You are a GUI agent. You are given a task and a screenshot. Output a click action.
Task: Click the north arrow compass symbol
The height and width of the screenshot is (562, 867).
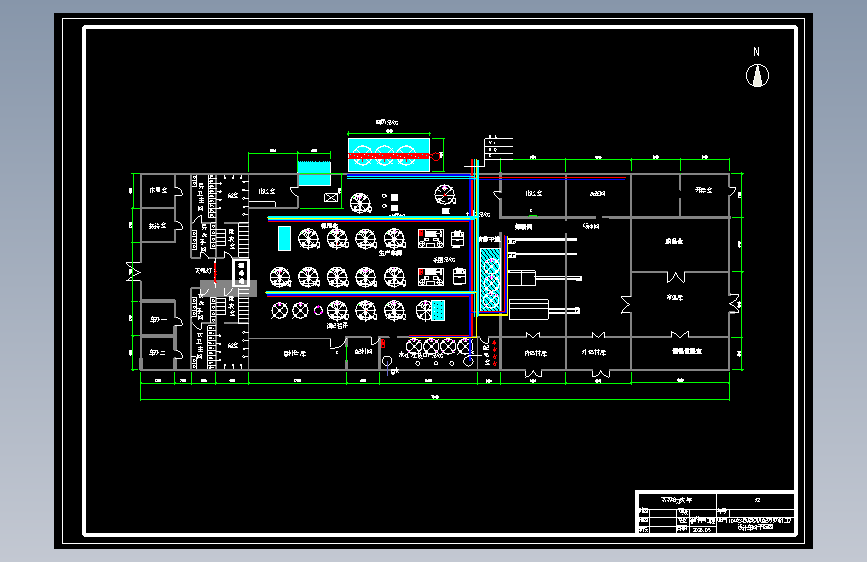pos(757,76)
